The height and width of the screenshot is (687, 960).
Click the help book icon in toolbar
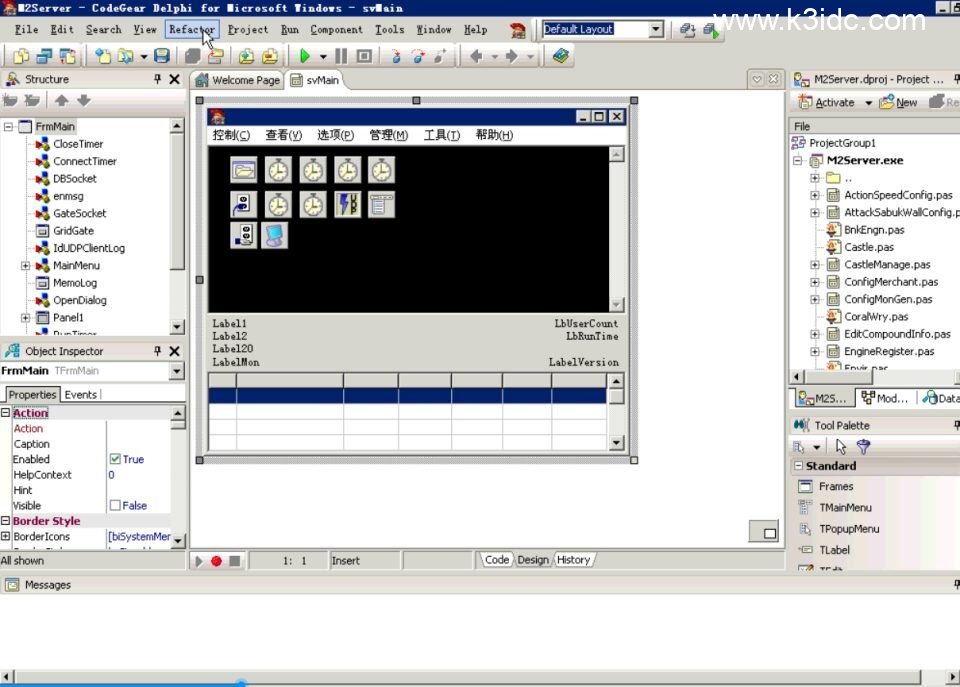point(561,57)
